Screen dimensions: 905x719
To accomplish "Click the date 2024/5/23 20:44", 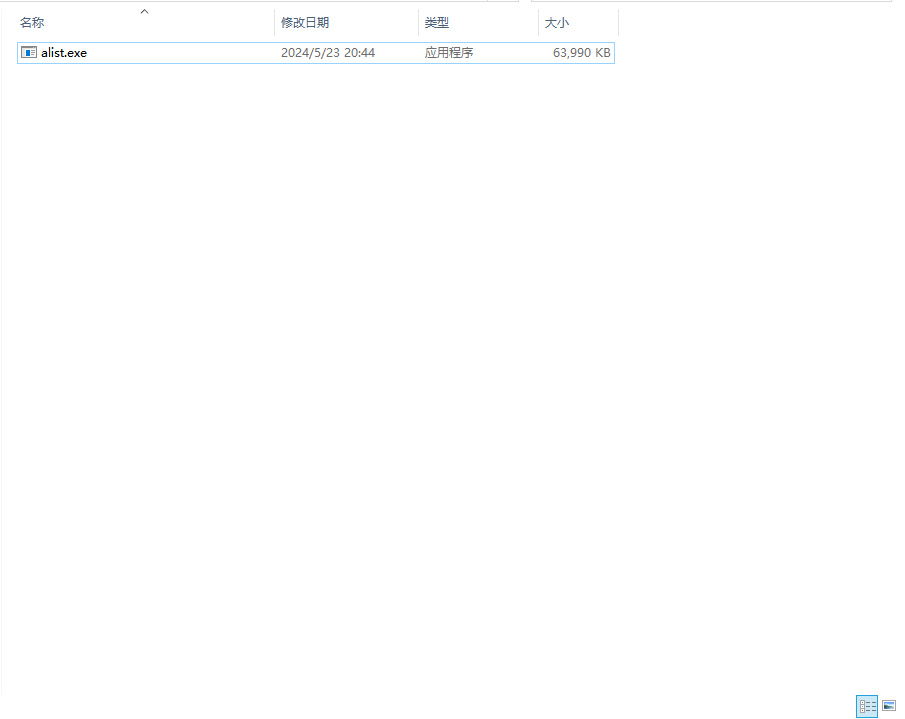I will (328, 53).
